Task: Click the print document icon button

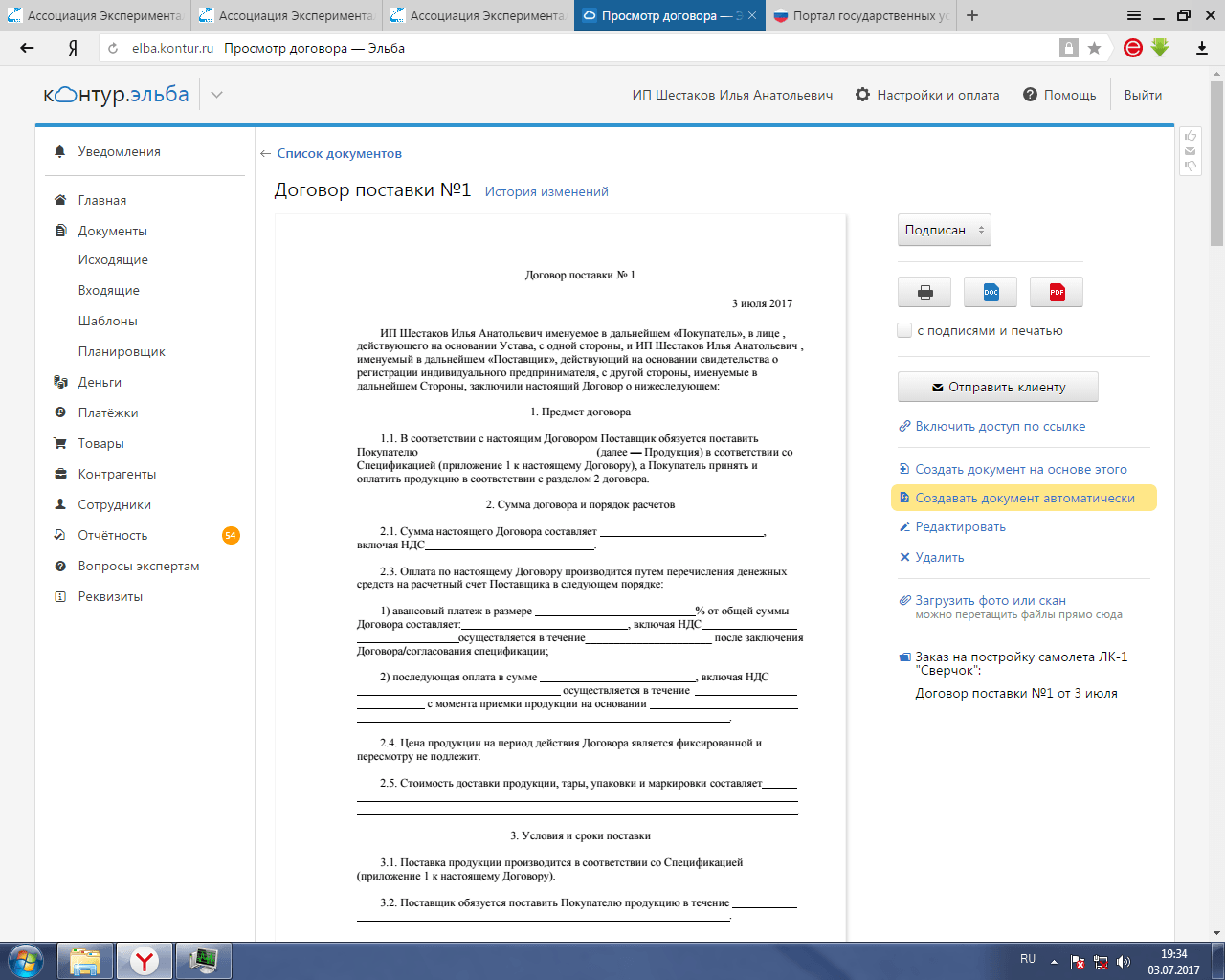Action: coord(924,292)
